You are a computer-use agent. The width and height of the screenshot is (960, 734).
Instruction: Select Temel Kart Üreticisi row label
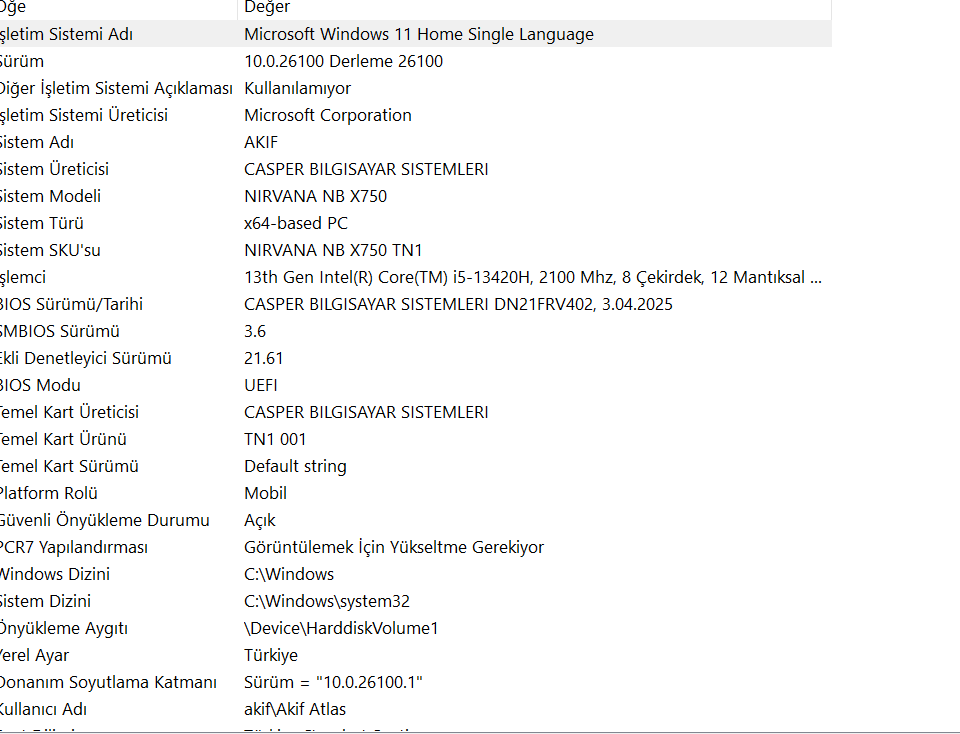pos(69,412)
